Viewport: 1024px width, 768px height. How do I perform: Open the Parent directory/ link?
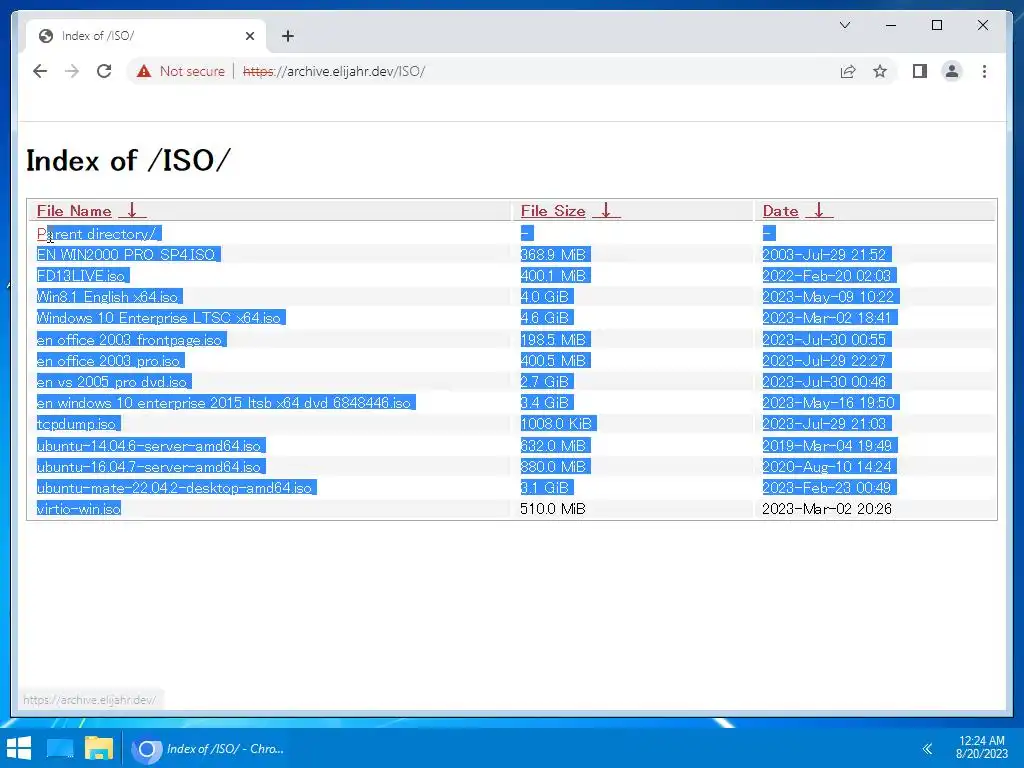click(x=96, y=234)
